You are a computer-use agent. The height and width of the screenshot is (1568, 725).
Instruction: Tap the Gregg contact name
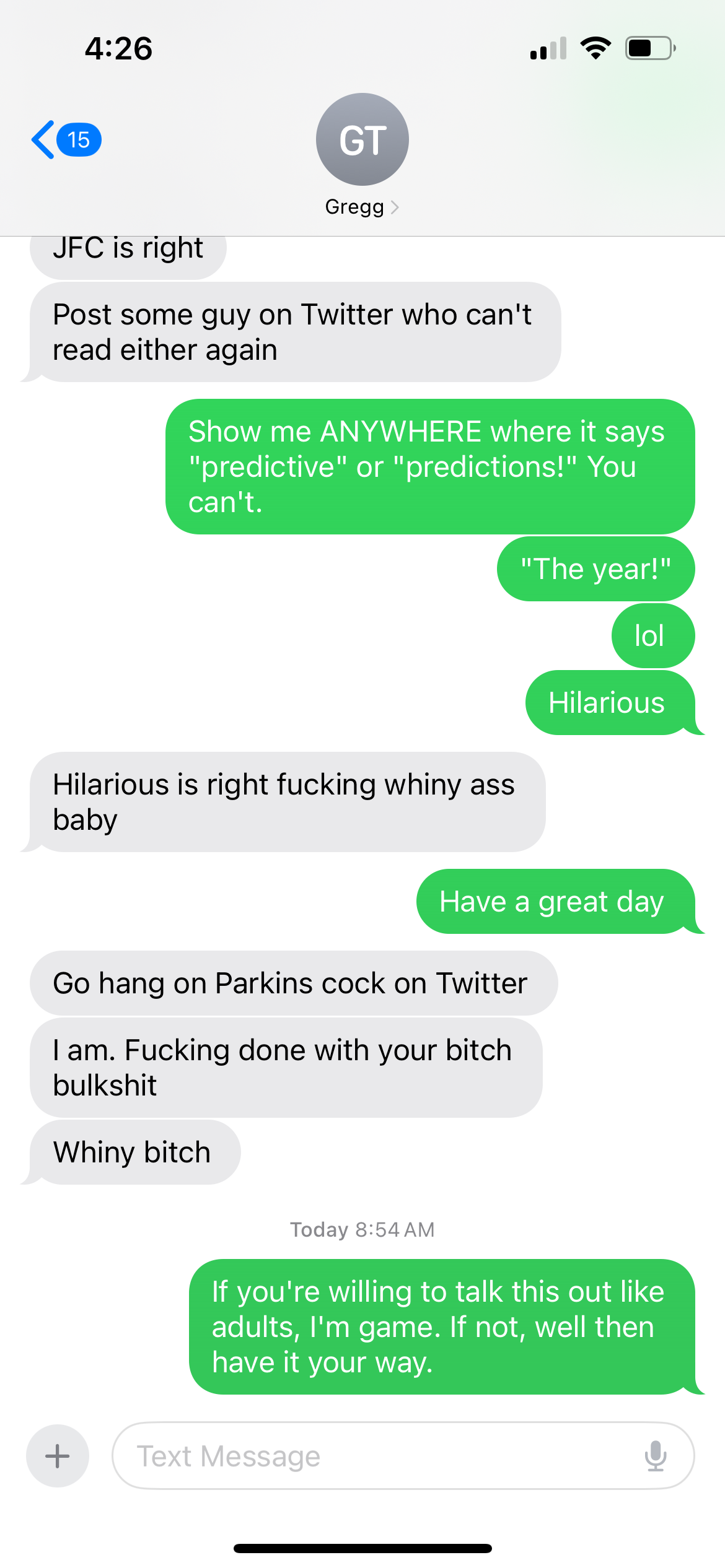tap(354, 207)
